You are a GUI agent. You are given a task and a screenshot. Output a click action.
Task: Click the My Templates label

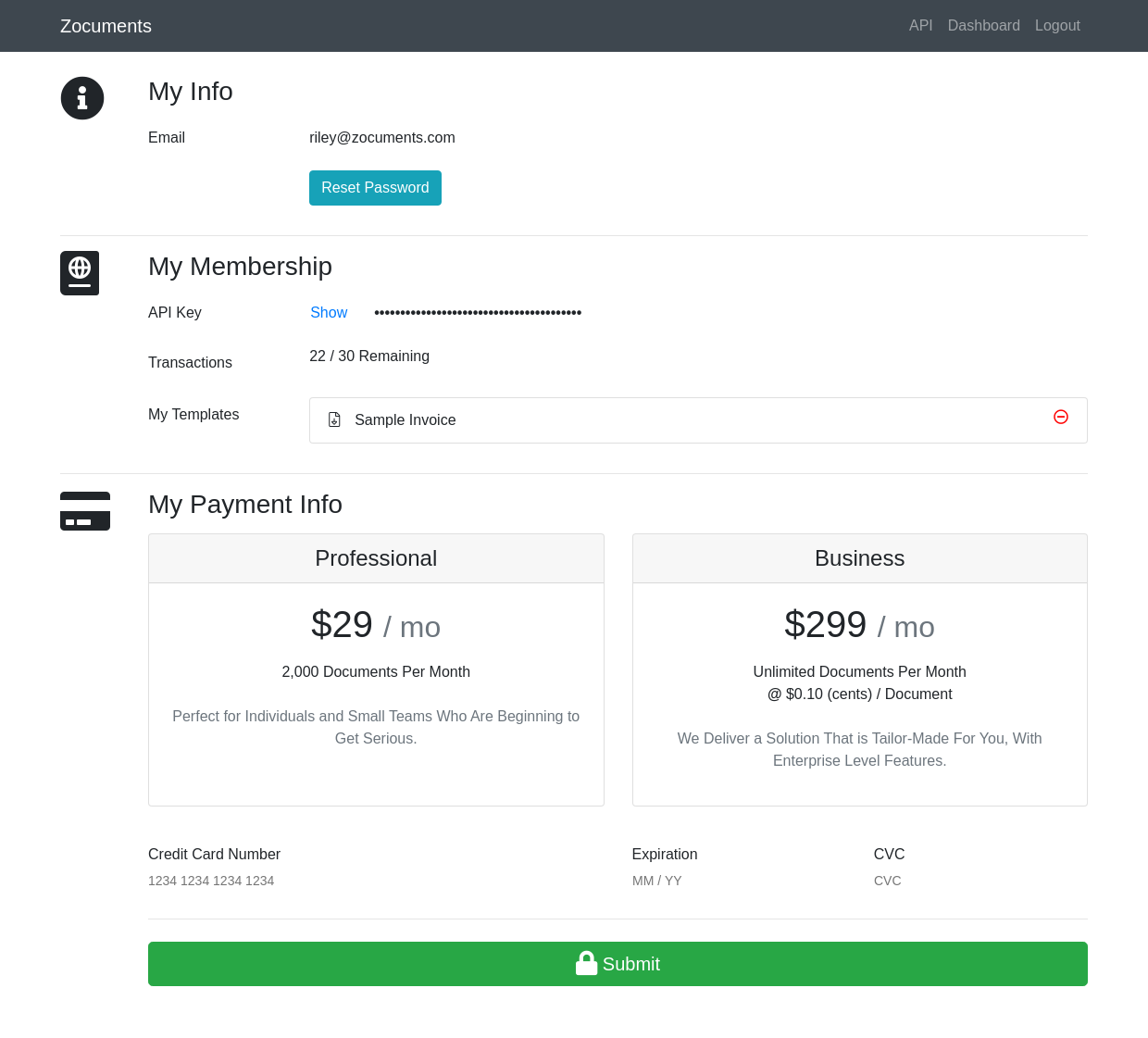coord(193,415)
